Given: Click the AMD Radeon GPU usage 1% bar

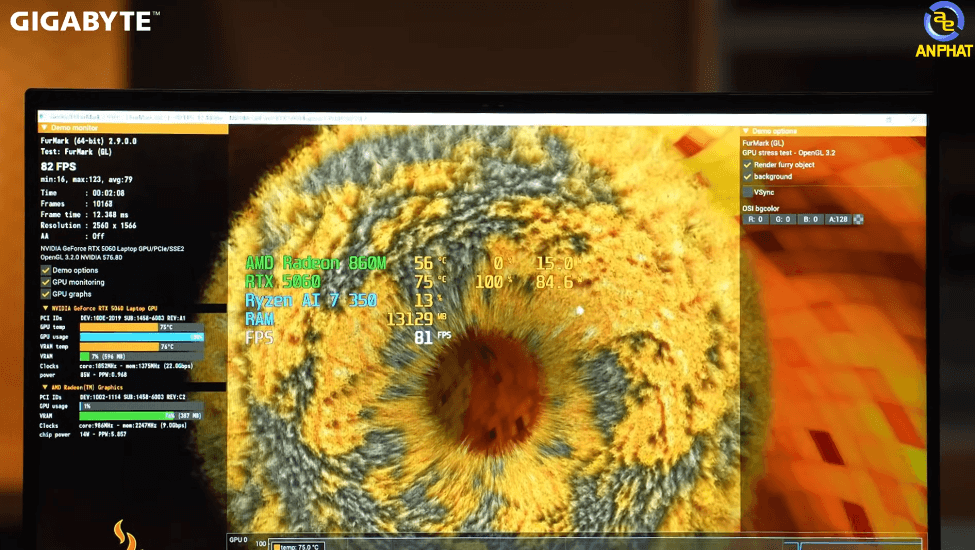Looking at the screenshot, I should click(x=142, y=406).
